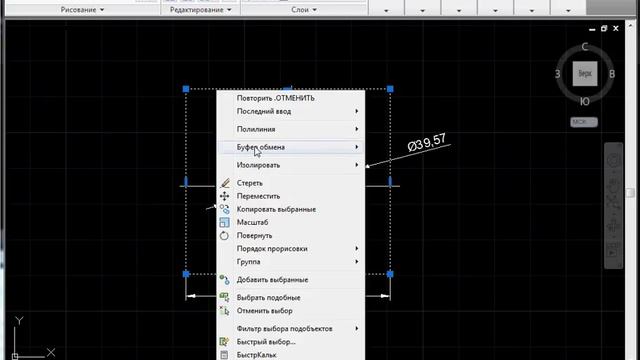The image size is (640, 360).
Task: Open the МСК coordinate system dropdown
Action: 584,122
